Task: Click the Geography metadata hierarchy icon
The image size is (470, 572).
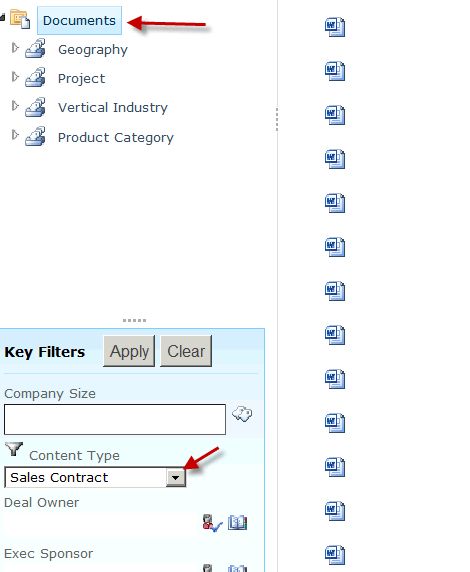Action: [x=35, y=48]
